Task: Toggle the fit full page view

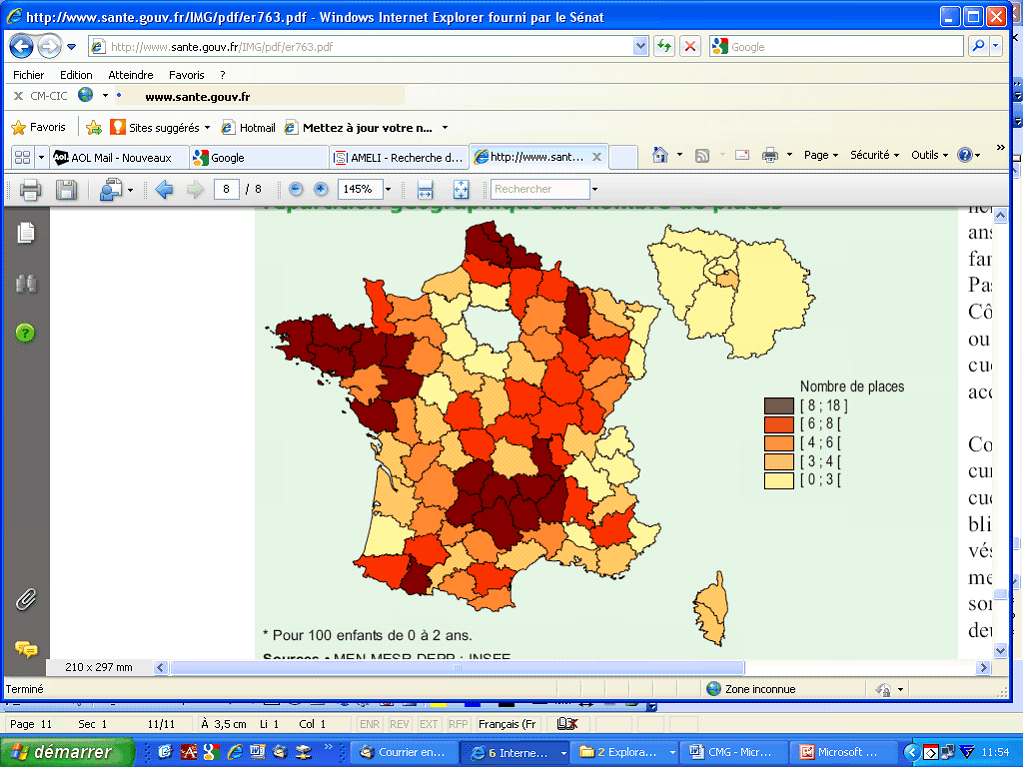Action: pyautogui.click(x=461, y=189)
